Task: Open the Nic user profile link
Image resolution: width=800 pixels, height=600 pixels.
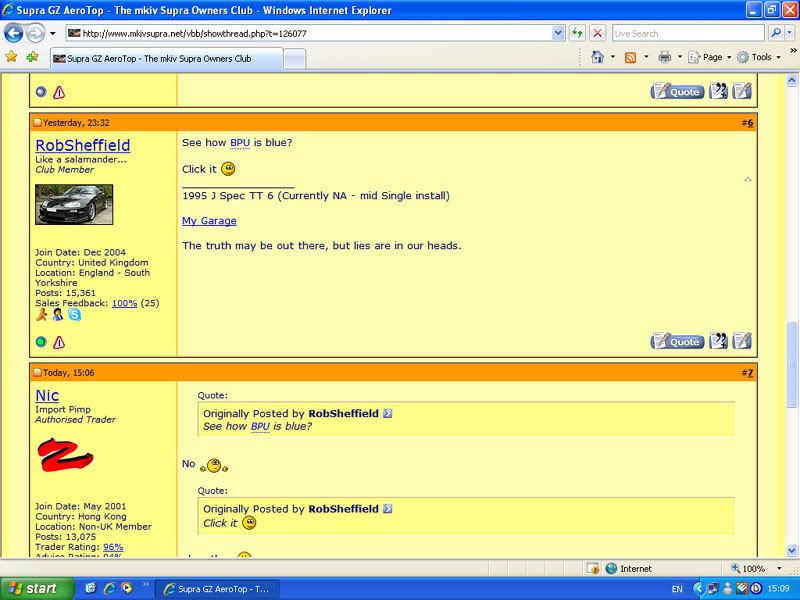Action: click(47, 395)
